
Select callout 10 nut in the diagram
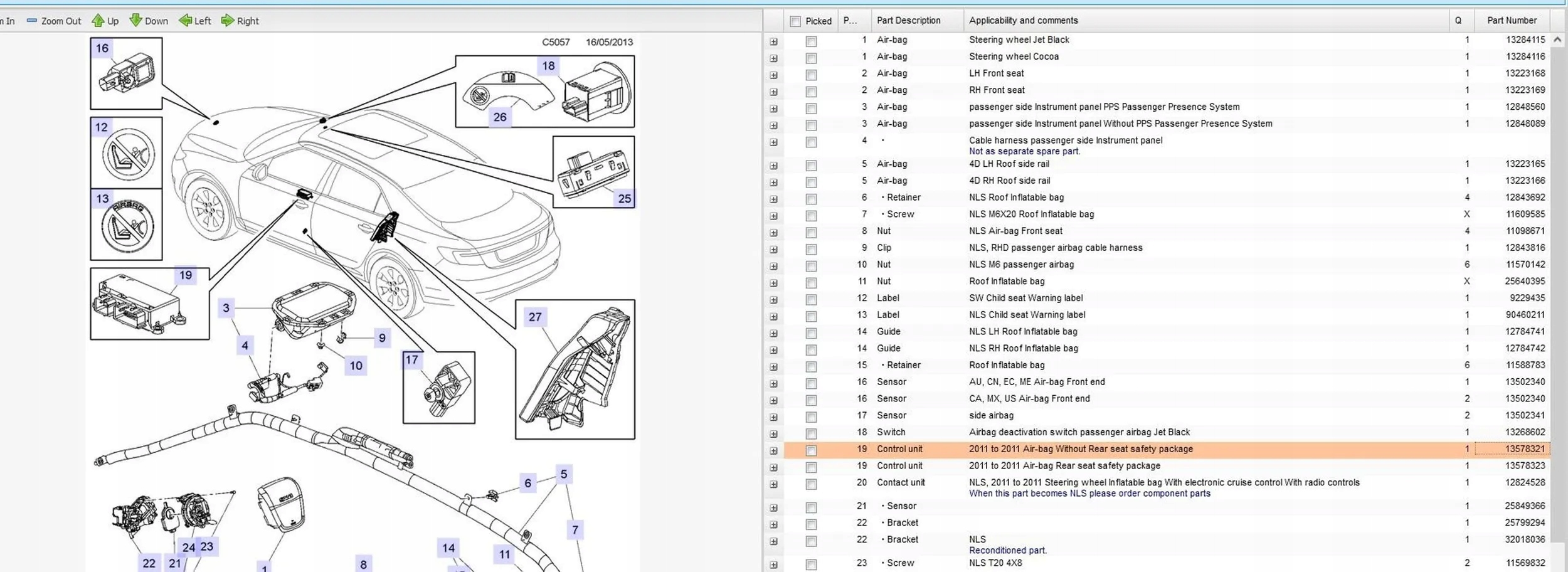356,366
